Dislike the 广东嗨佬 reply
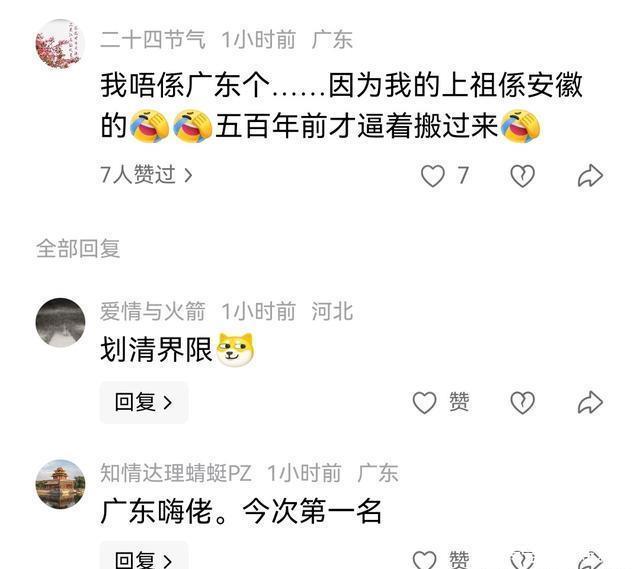The image size is (640, 569). (x=522, y=559)
